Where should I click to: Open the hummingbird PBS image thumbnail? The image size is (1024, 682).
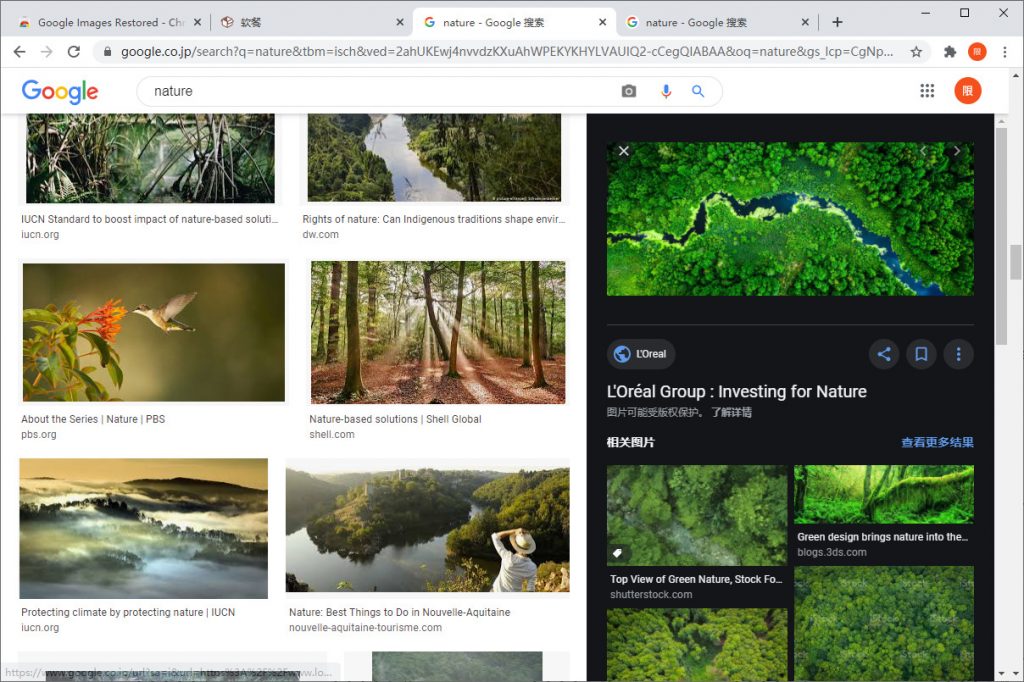coord(153,332)
